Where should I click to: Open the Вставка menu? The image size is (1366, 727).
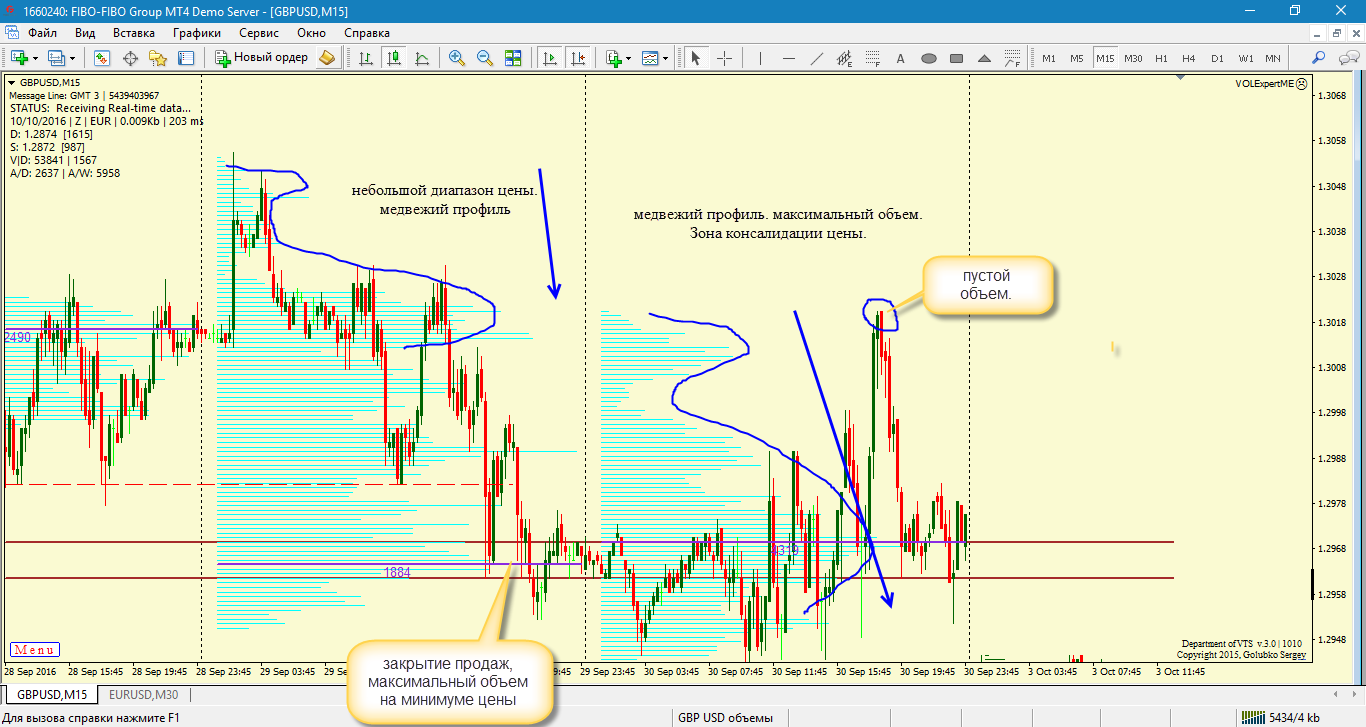point(134,33)
